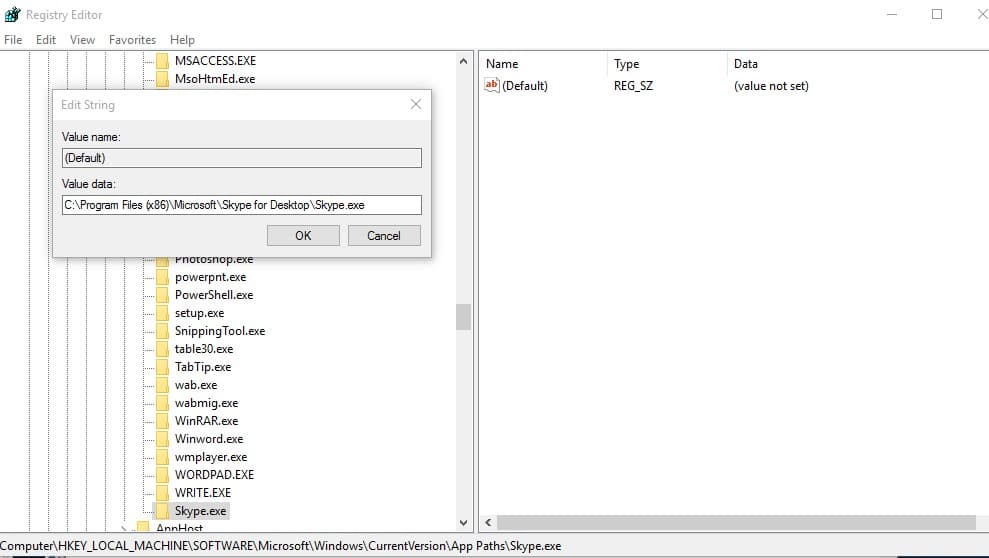This screenshot has width=989, height=558.
Task: Select PowerShell.exe key label
Action: pyautogui.click(x=214, y=295)
